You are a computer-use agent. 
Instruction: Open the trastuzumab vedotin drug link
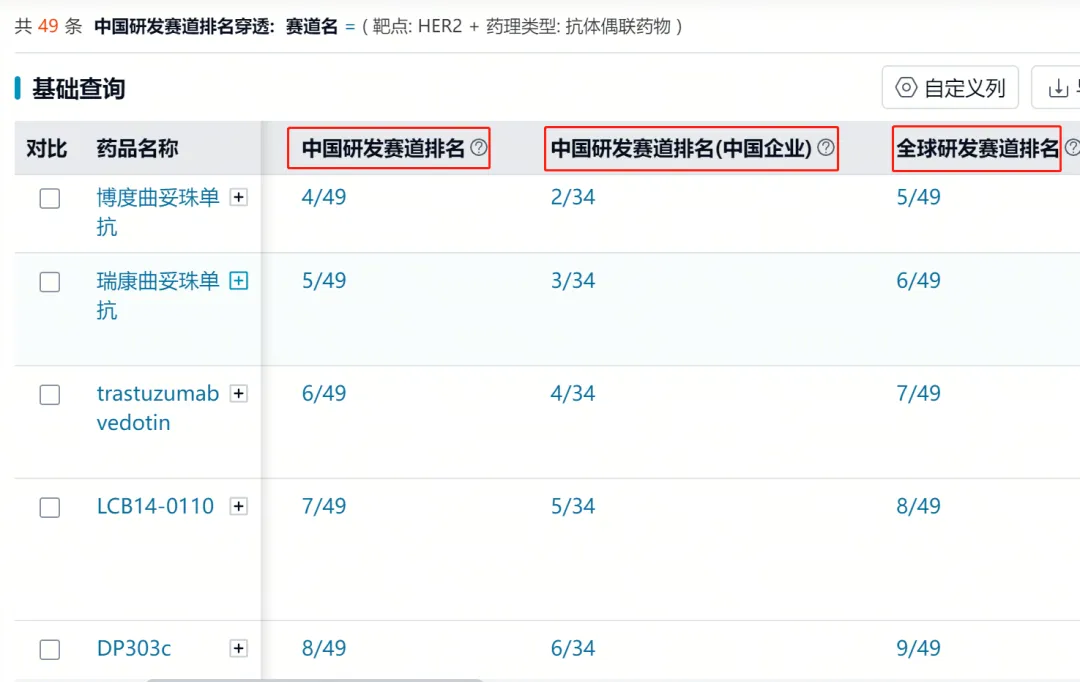pos(158,408)
